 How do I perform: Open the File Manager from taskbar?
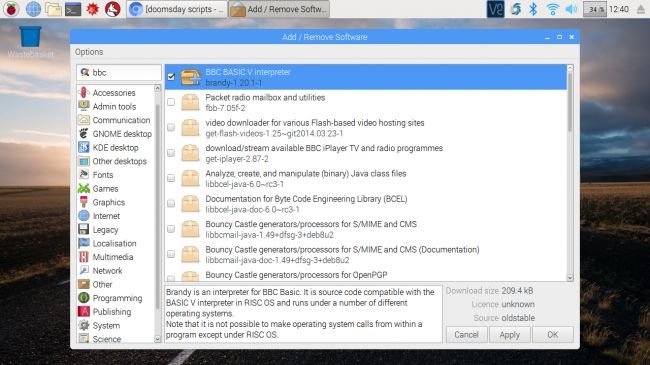(53, 9)
